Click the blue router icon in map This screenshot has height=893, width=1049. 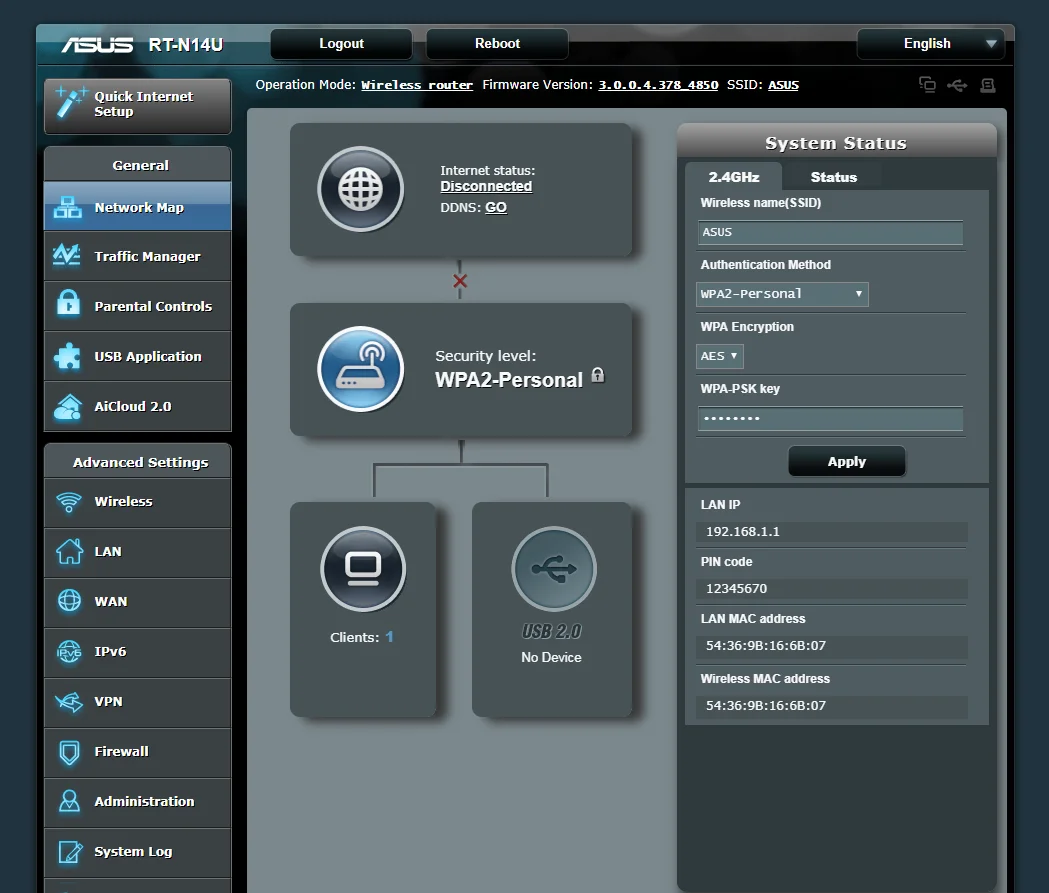click(361, 369)
